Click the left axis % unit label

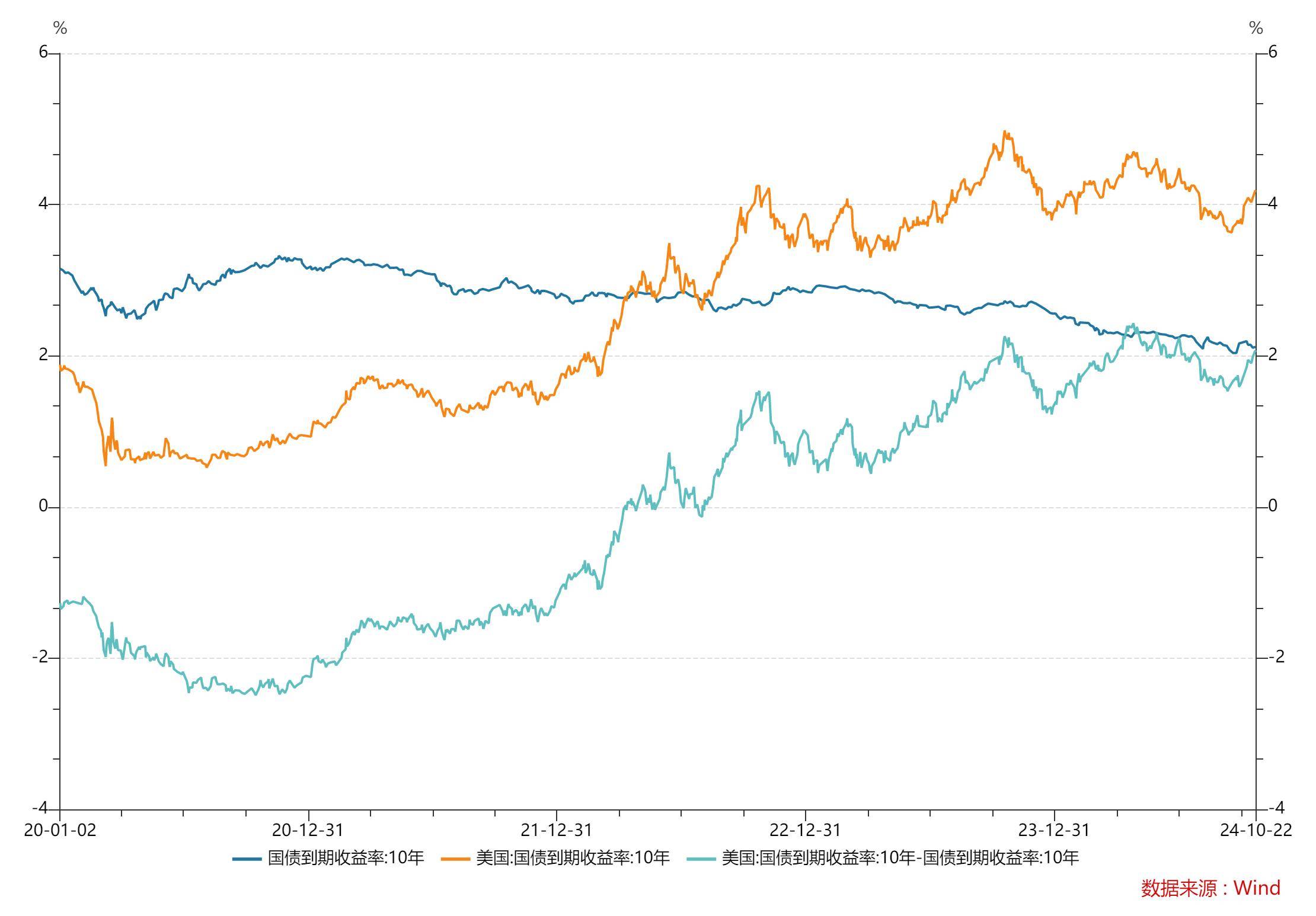coord(60,28)
